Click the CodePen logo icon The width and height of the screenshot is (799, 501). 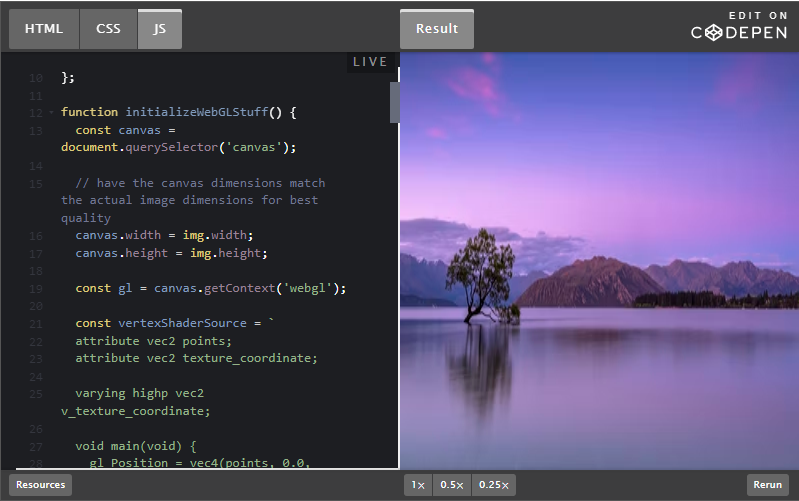(714, 33)
